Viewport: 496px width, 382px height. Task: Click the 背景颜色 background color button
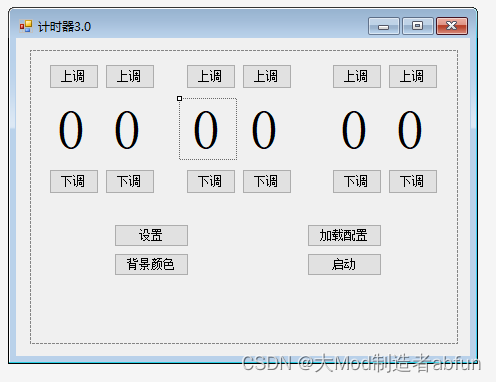tap(151, 264)
